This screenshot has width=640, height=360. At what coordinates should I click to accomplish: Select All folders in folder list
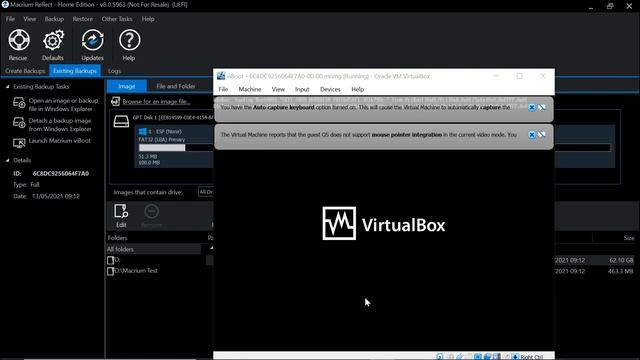pos(153,249)
